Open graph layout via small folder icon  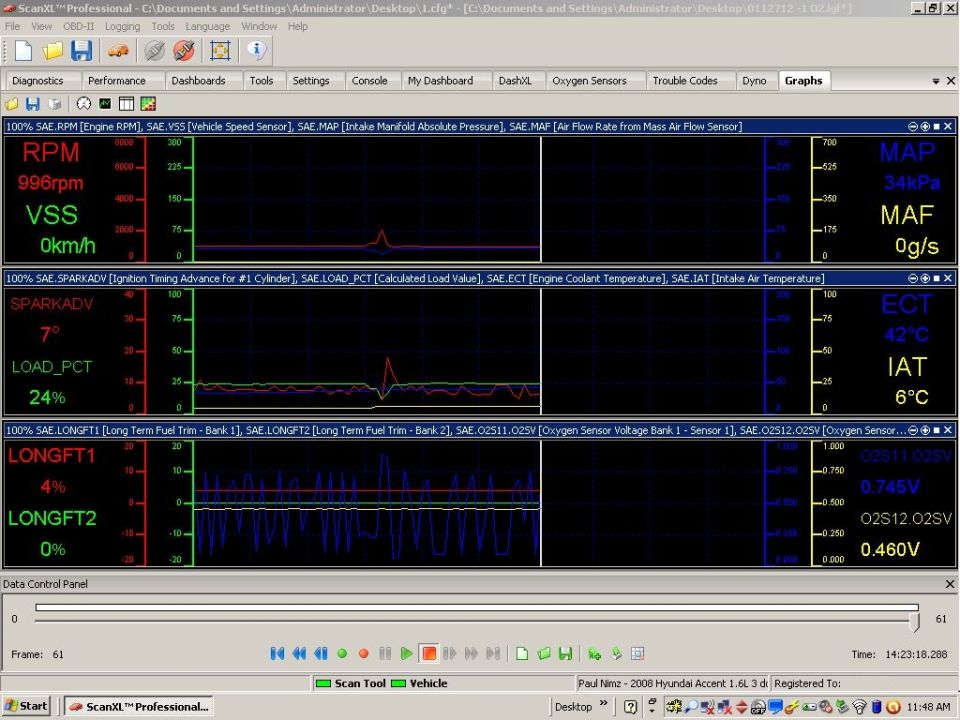tap(12, 104)
